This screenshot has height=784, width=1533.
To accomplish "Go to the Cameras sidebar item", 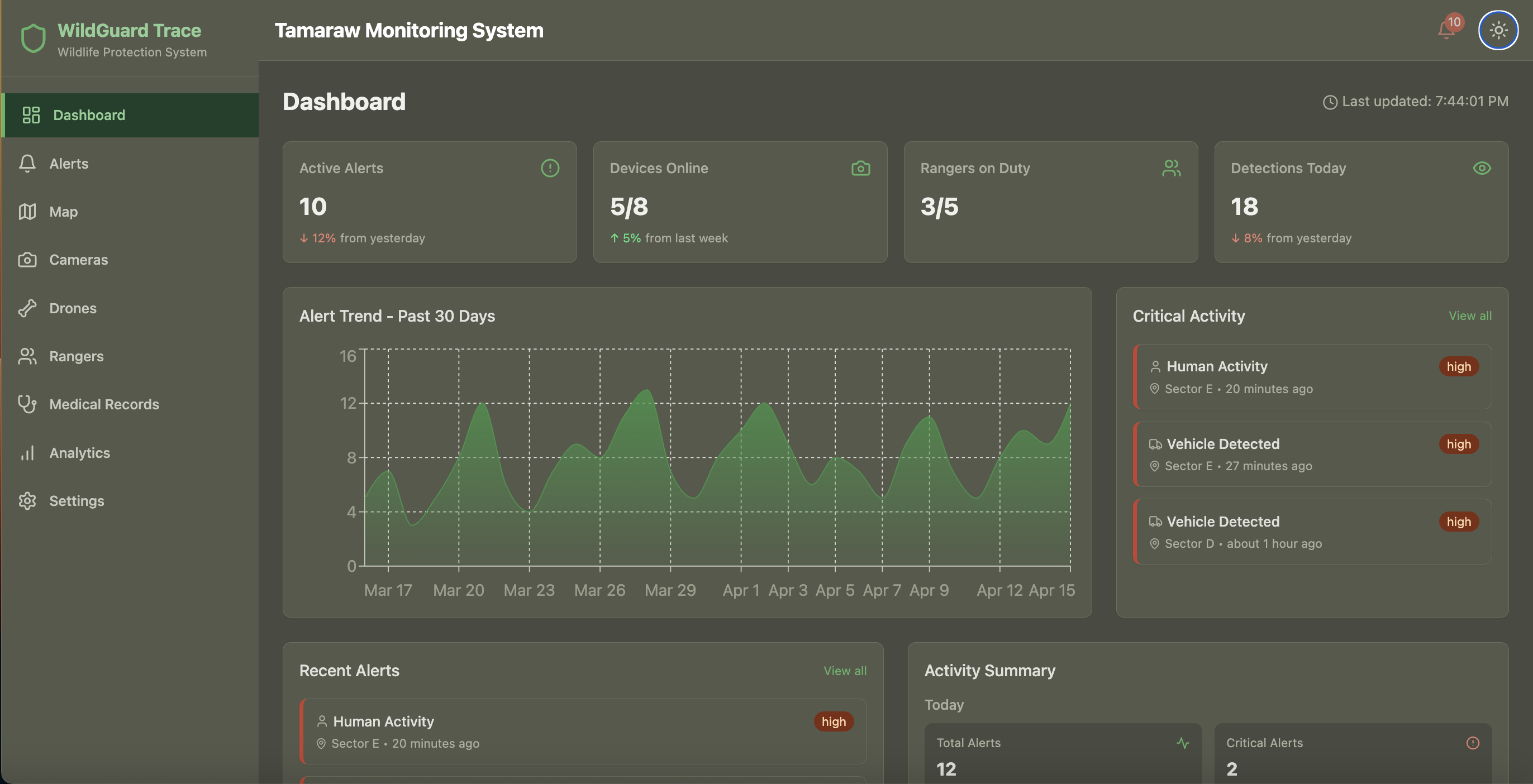I will [x=78, y=260].
